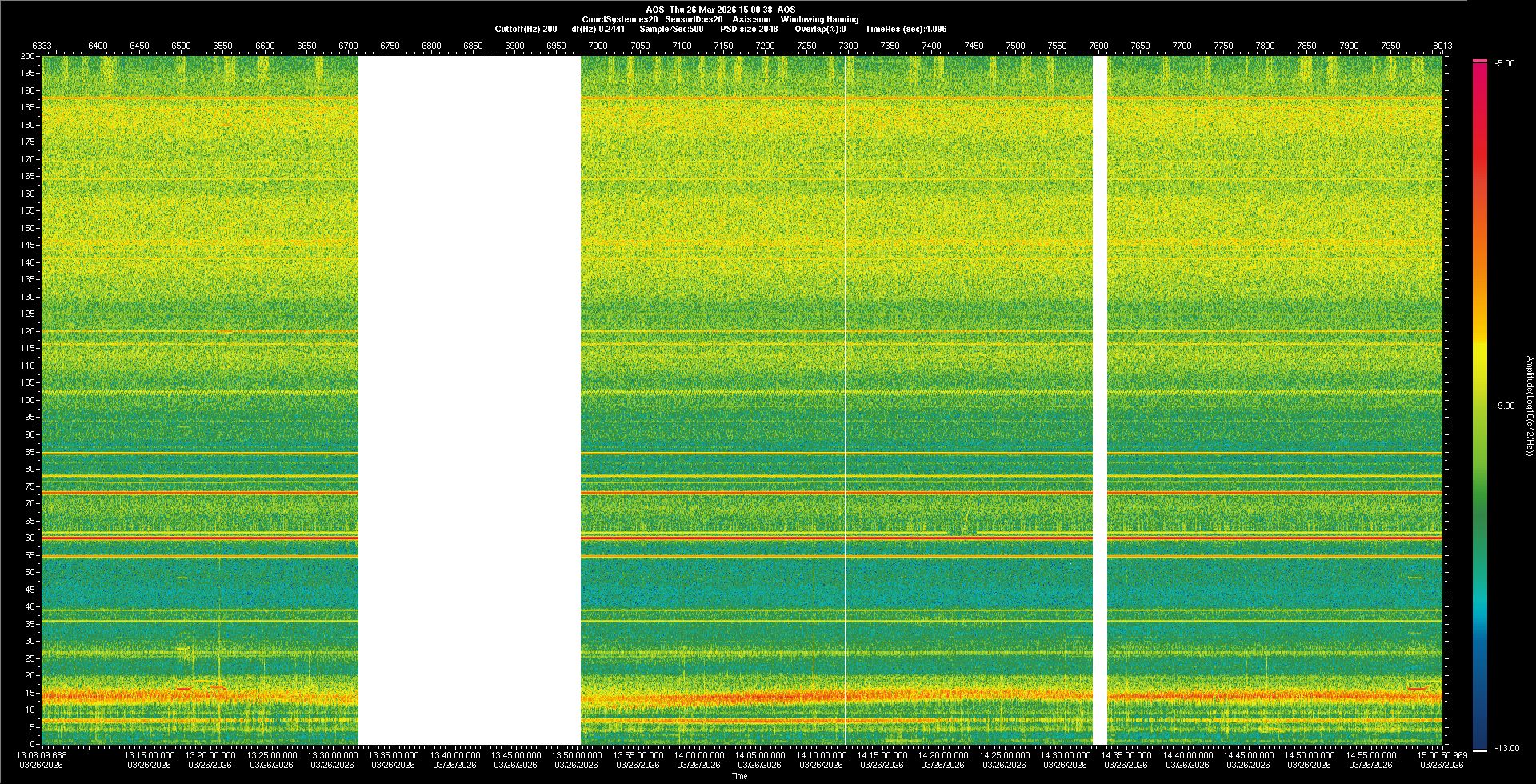This screenshot has height=784, width=1536.
Task: Click the top of the amplitude color bar
Action: 1480,62
